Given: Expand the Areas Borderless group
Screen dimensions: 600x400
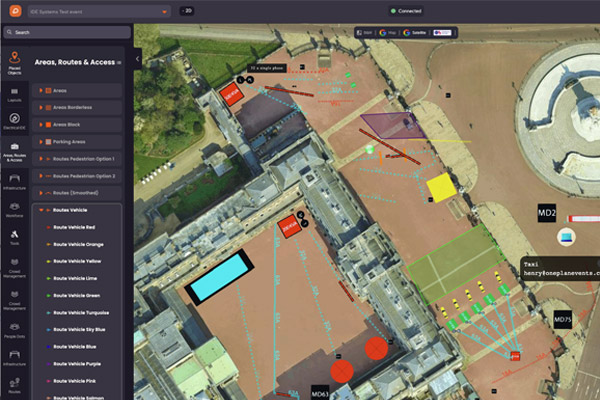Looking at the screenshot, I should [41, 108].
